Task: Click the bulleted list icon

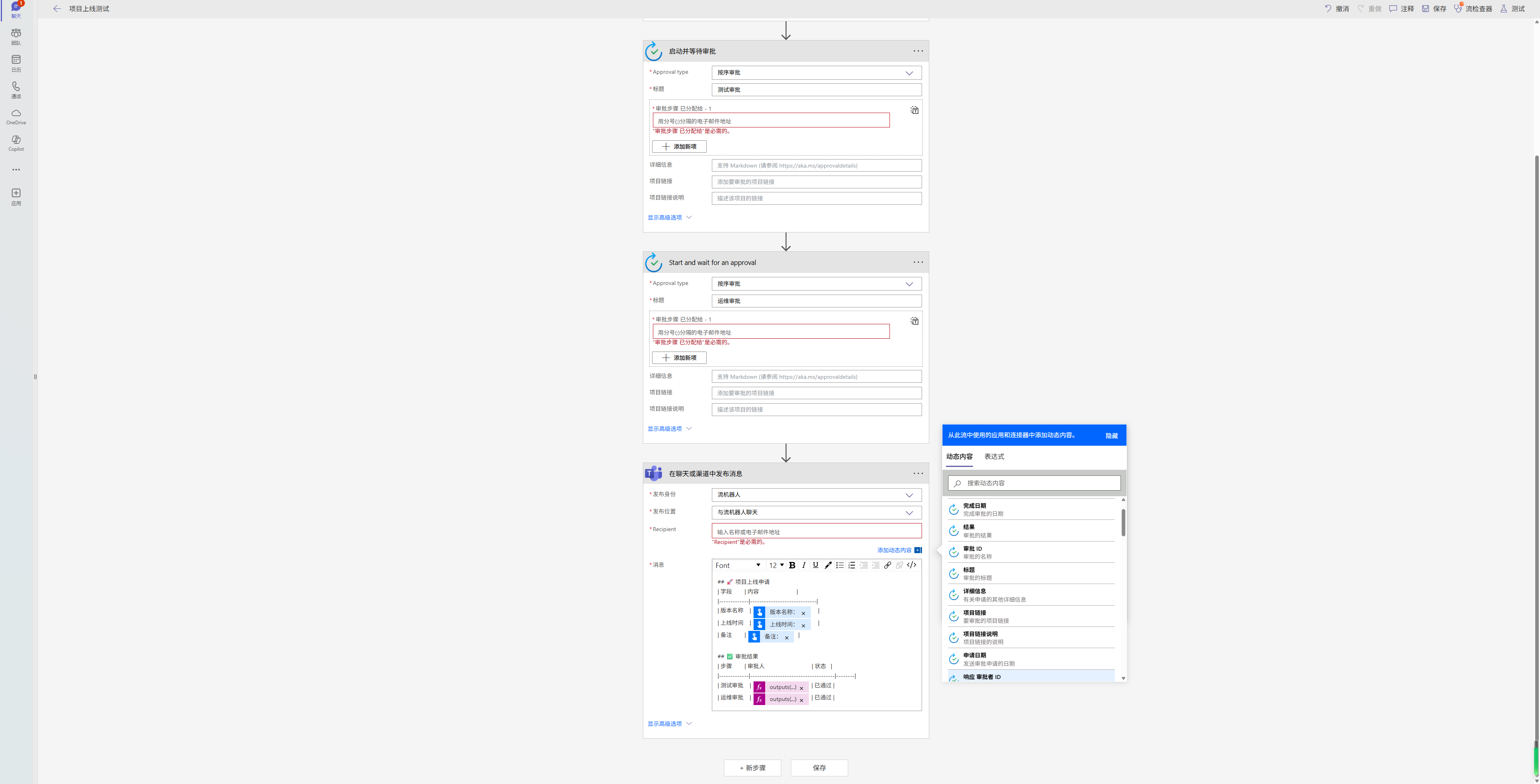Action: (x=840, y=565)
